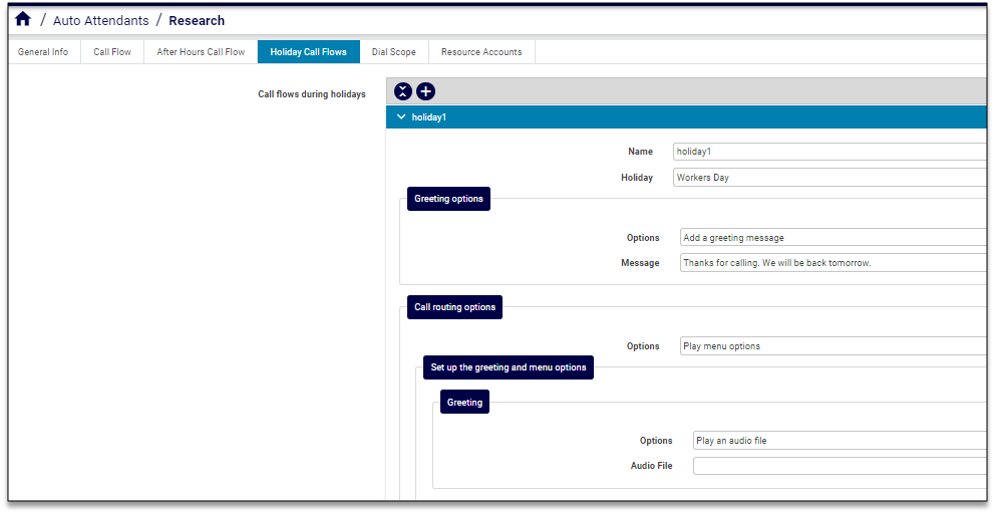Open call routing Options 'Play menu options'

point(833,346)
